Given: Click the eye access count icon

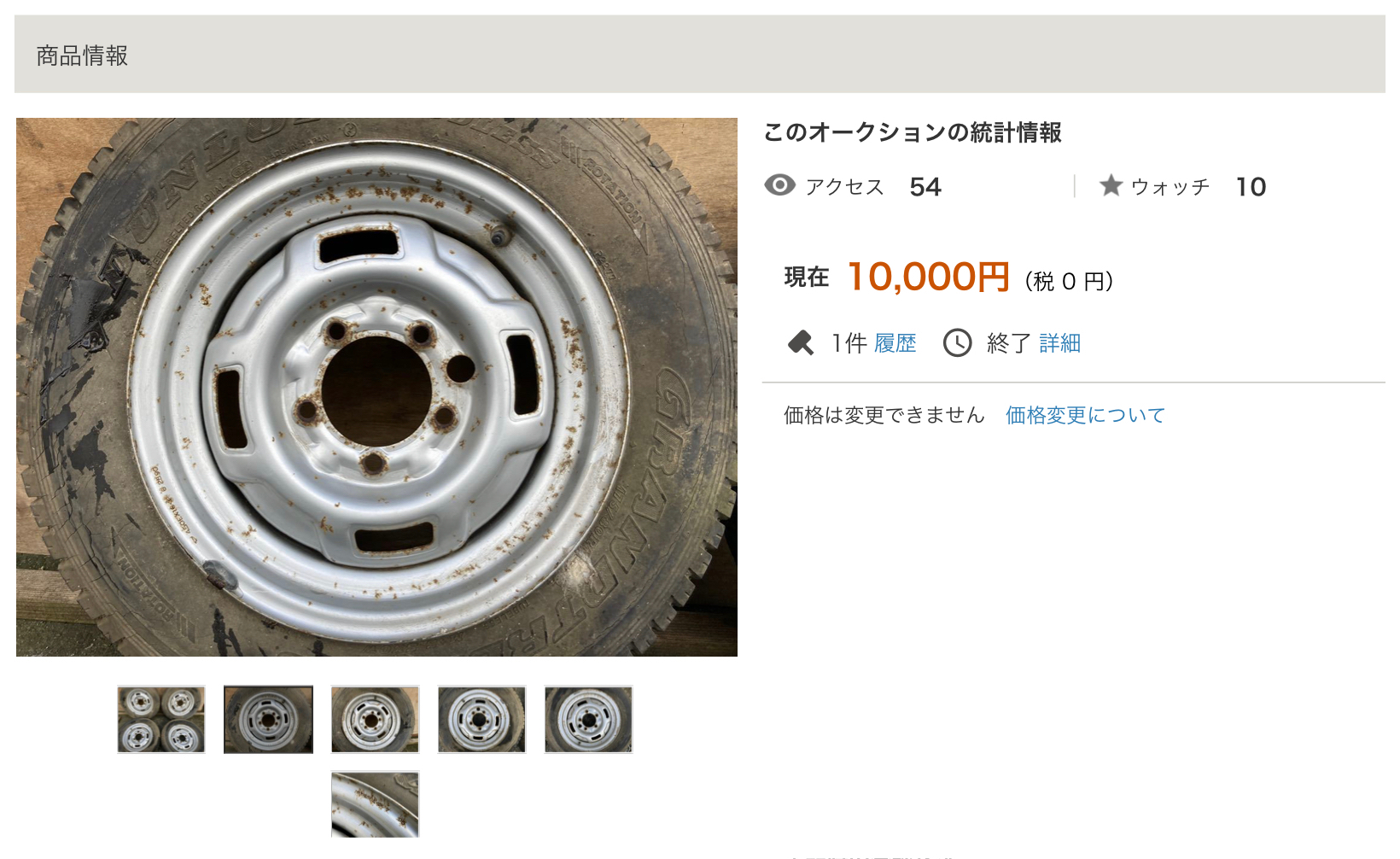Looking at the screenshot, I should point(779,185).
